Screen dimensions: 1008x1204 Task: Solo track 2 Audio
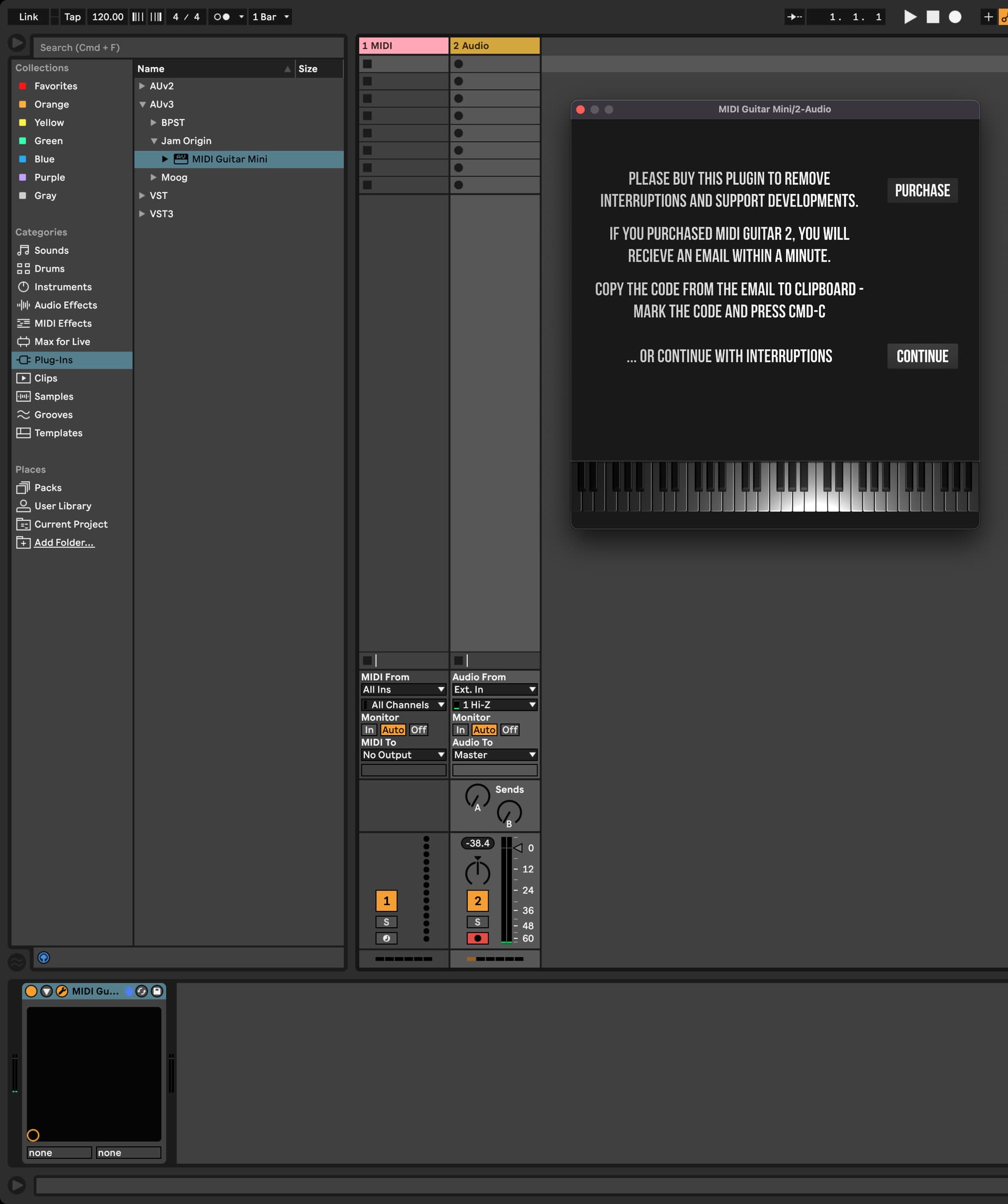click(x=478, y=922)
